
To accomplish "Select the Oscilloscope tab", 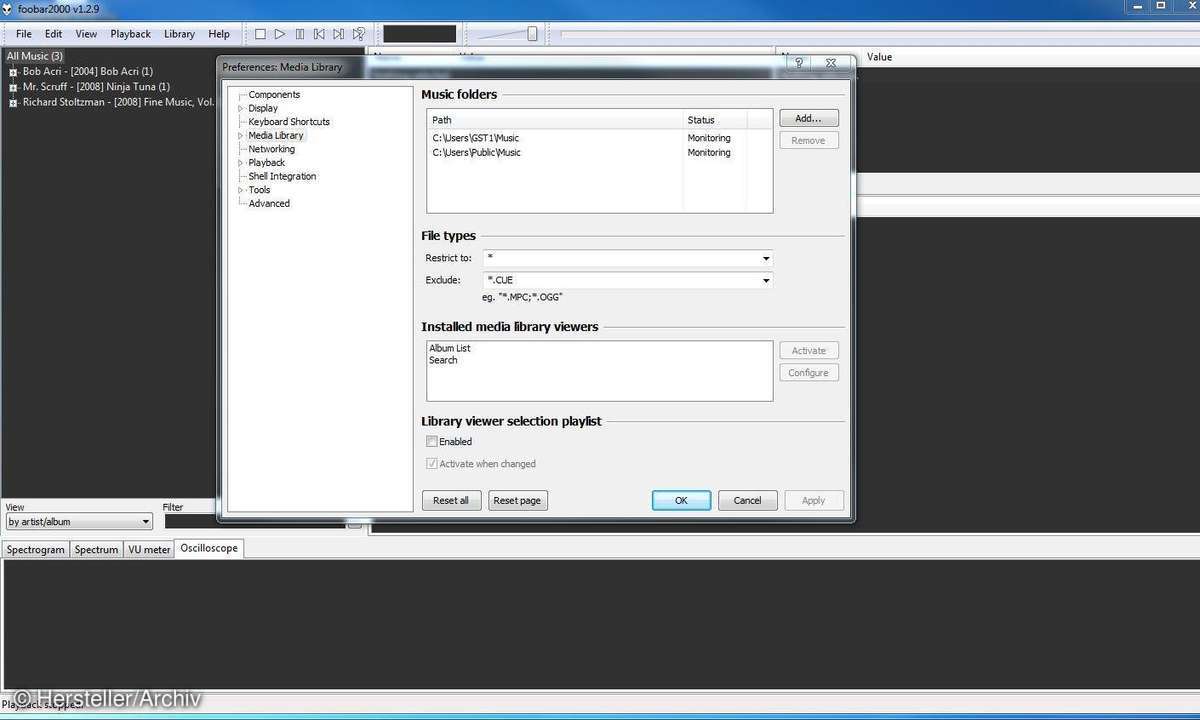I will pos(209,548).
